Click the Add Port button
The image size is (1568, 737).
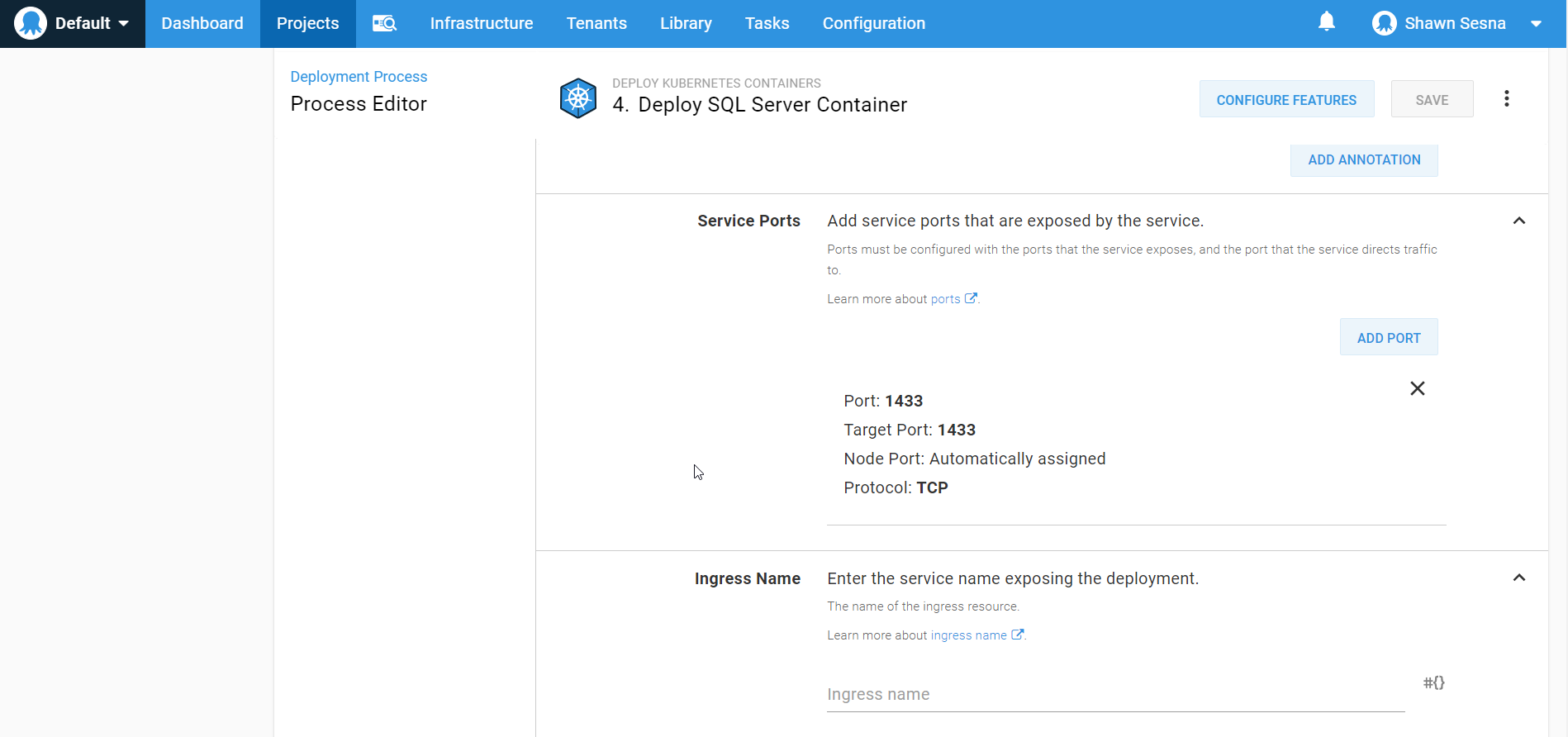click(x=1388, y=337)
